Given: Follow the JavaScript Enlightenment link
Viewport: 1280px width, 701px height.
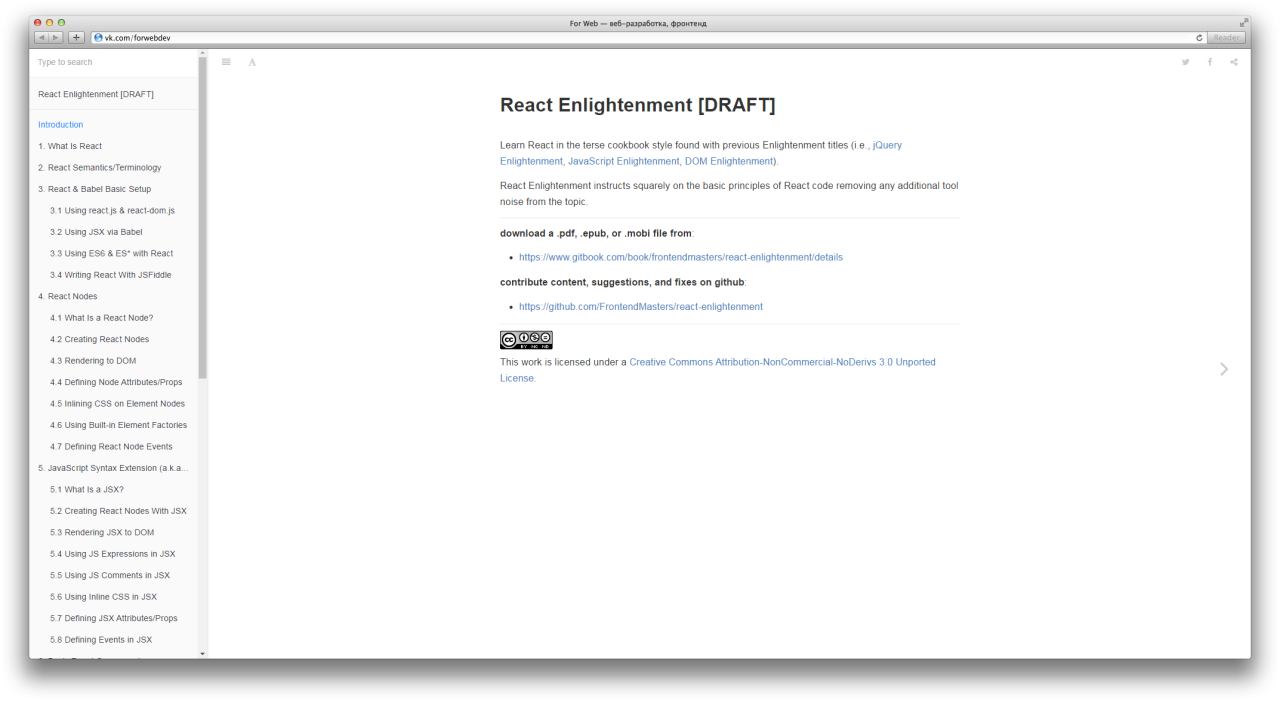Looking at the screenshot, I should 623,161.
